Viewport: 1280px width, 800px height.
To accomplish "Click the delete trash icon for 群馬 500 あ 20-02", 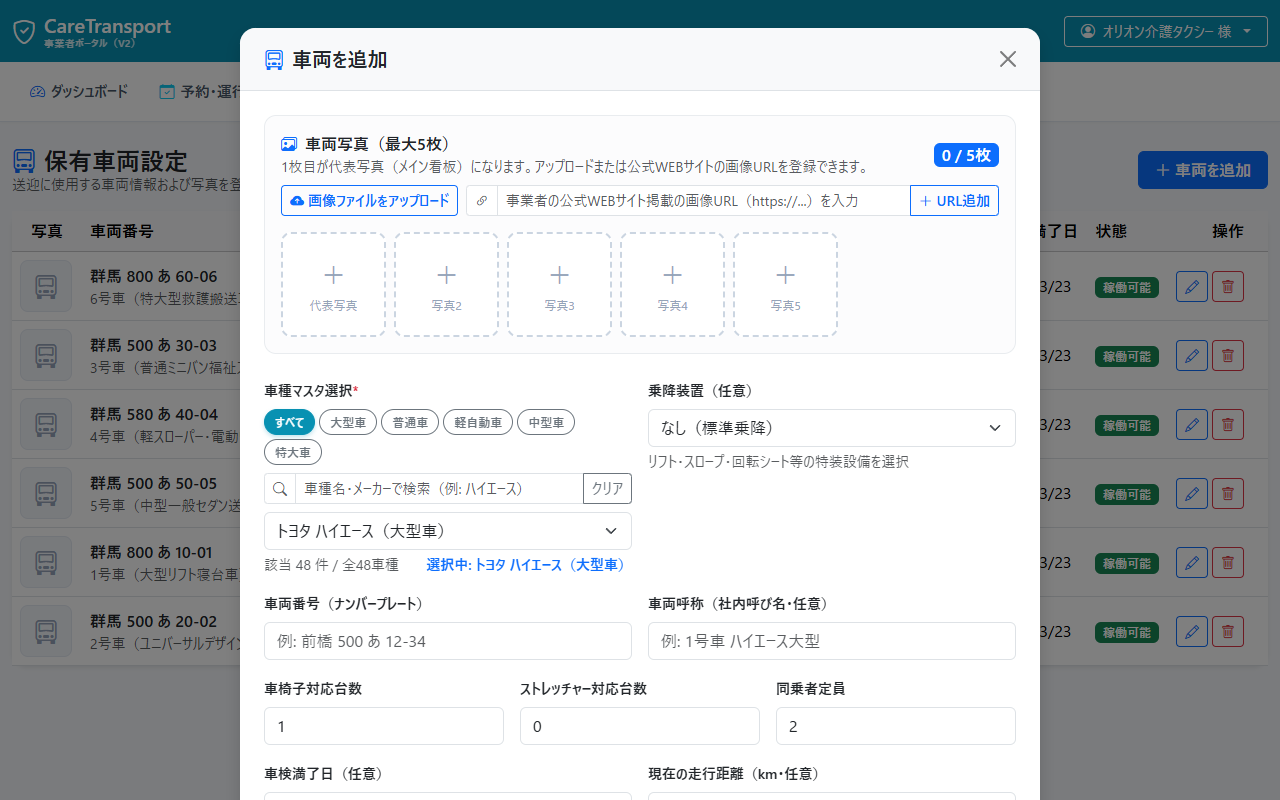I will (x=1228, y=632).
